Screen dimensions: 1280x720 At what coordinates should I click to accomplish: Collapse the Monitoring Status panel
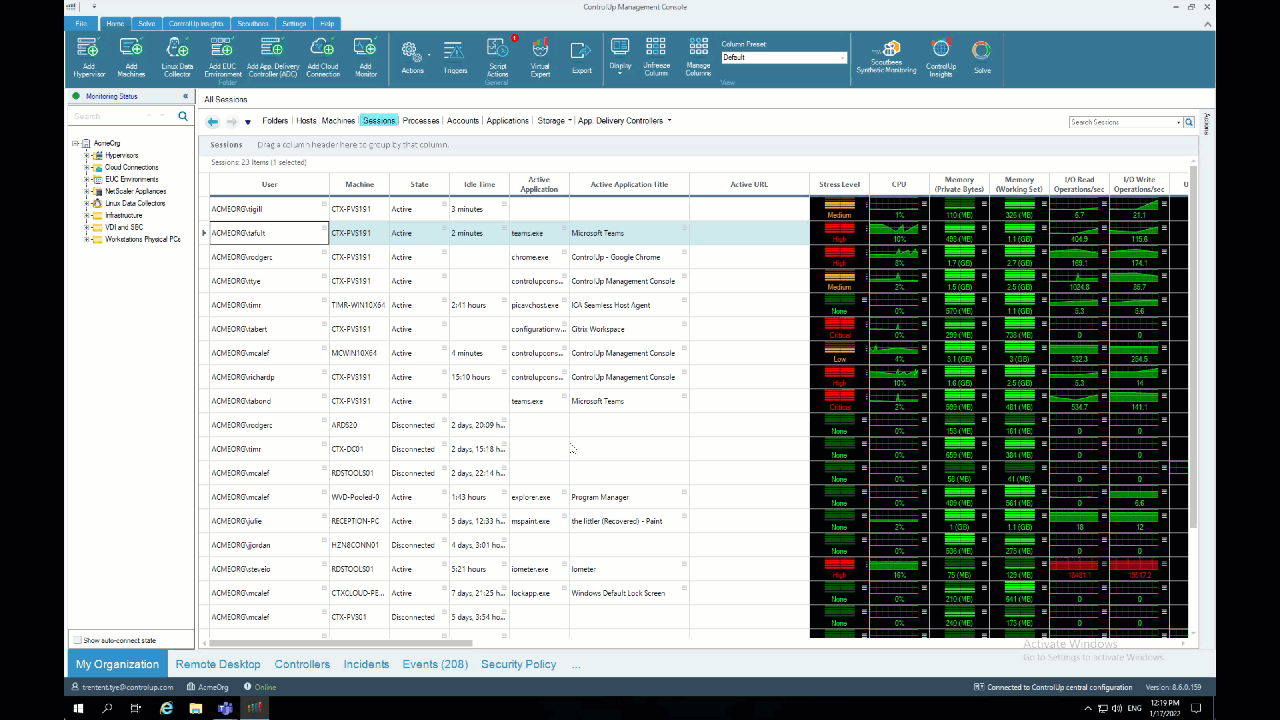tap(185, 96)
